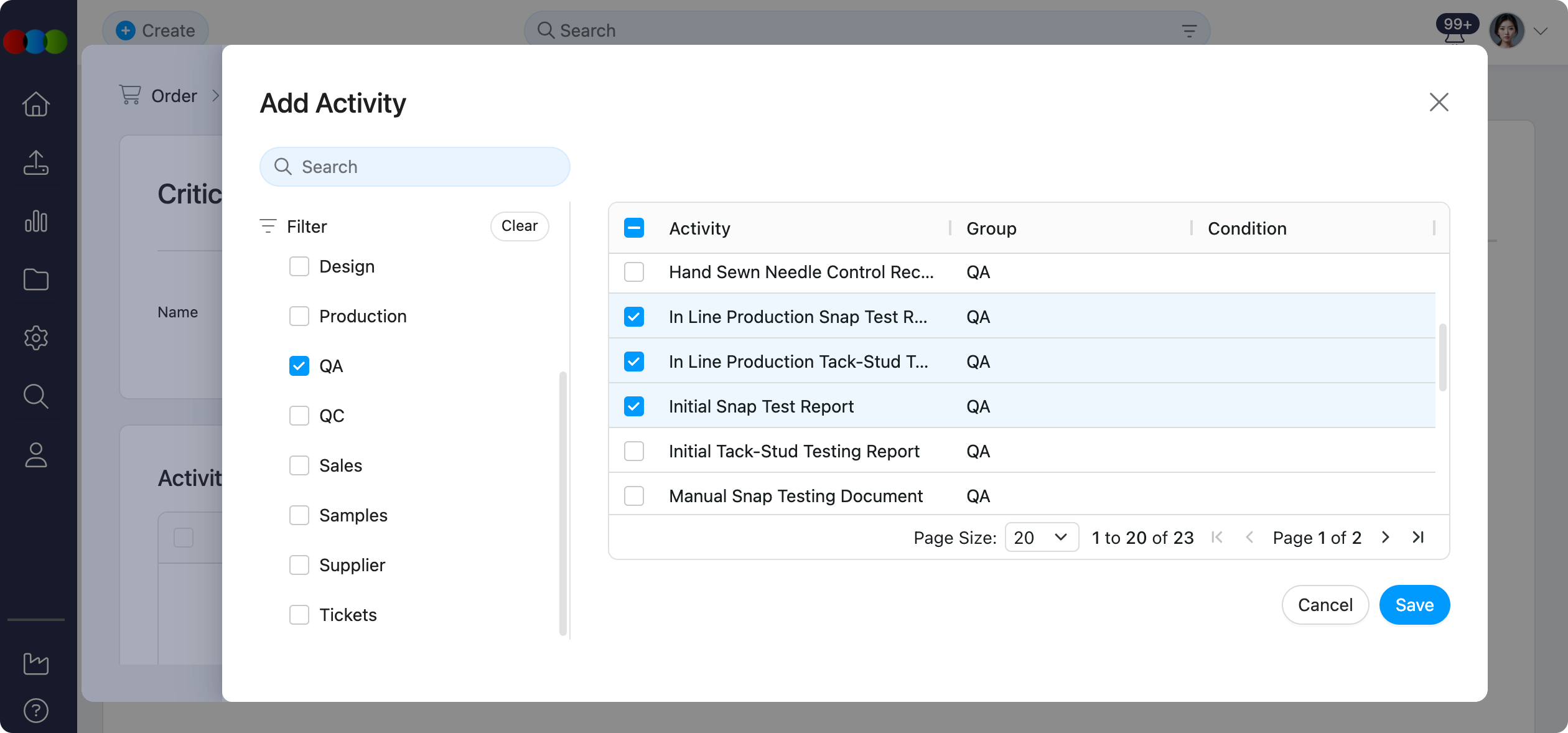Open the bar chart analytics icon
This screenshot has width=1568, height=733.
[x=35, y=221]
